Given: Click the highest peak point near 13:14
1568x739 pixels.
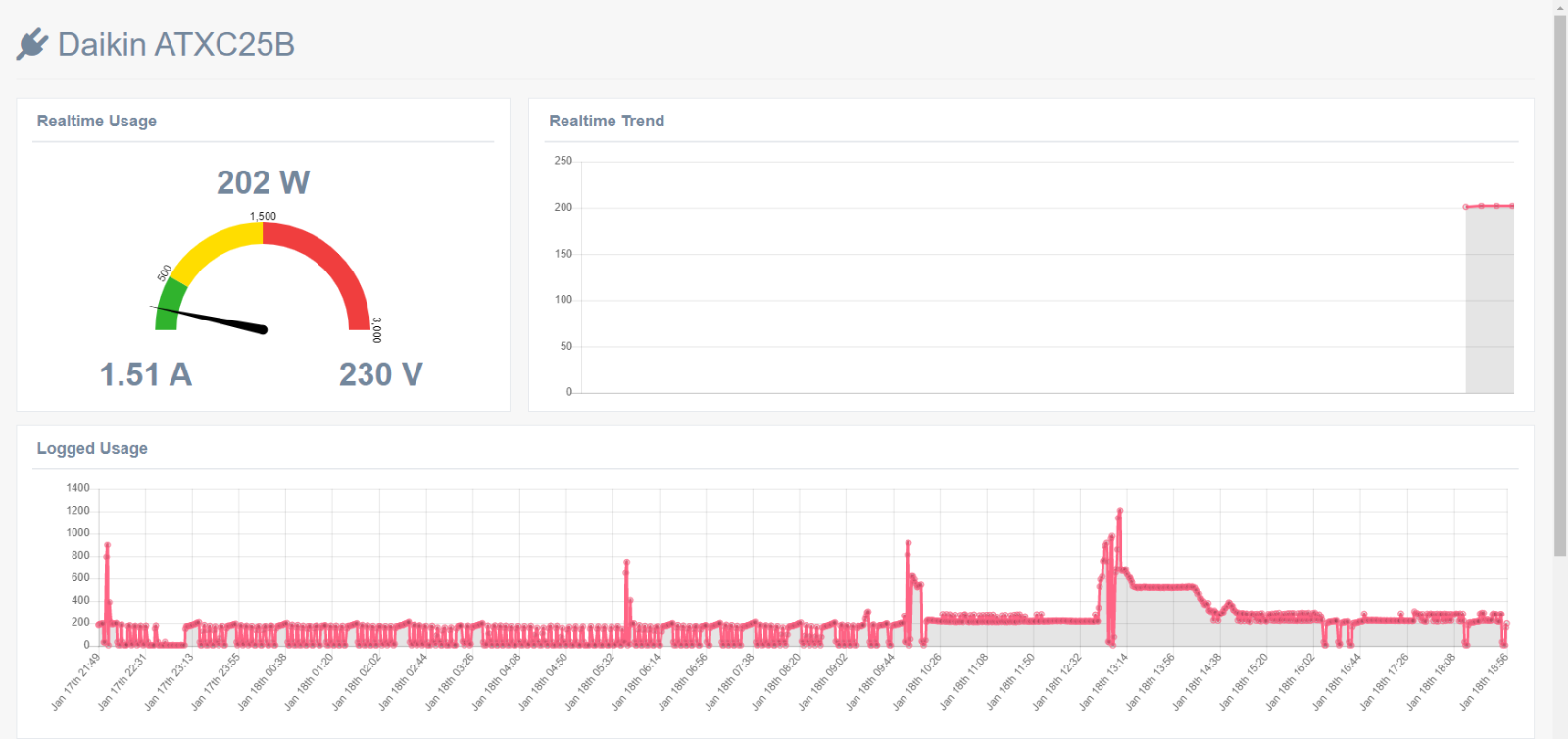Looking at the screenshot, I should tap(1119, 511).
